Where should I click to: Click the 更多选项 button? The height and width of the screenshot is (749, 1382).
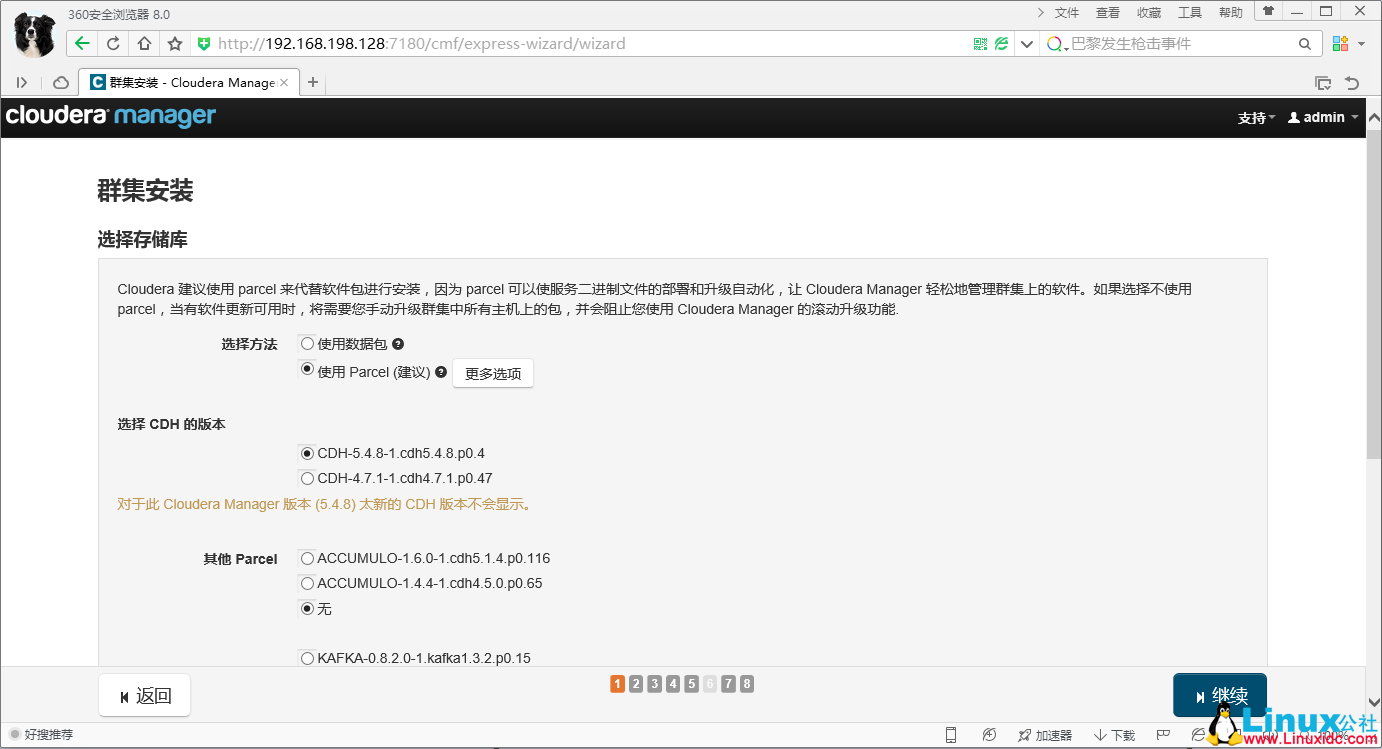[492, 372]
